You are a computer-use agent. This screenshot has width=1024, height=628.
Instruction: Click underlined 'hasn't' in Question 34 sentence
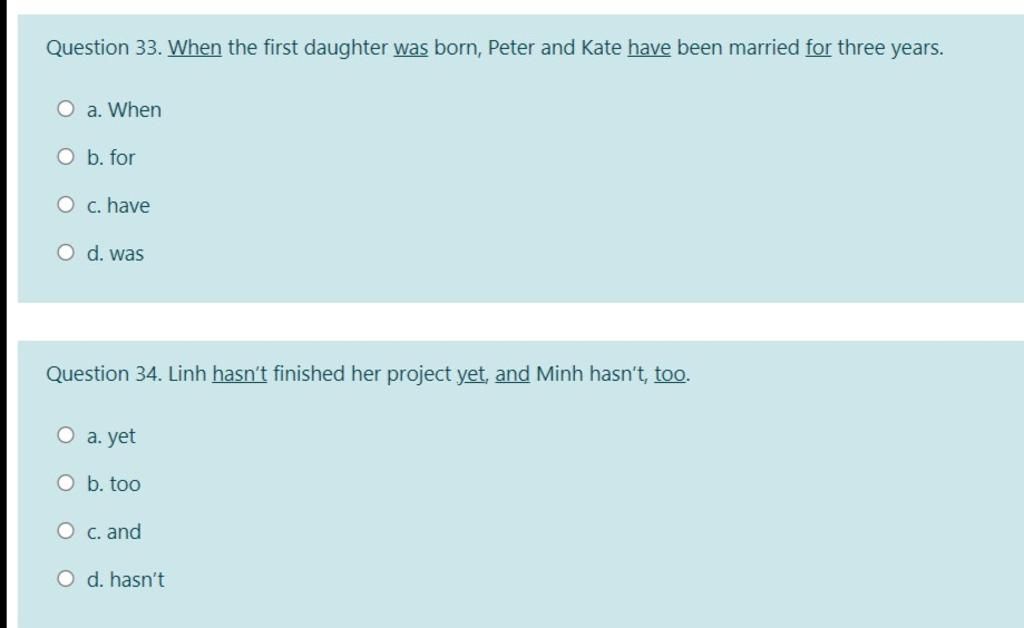point(240,373)
